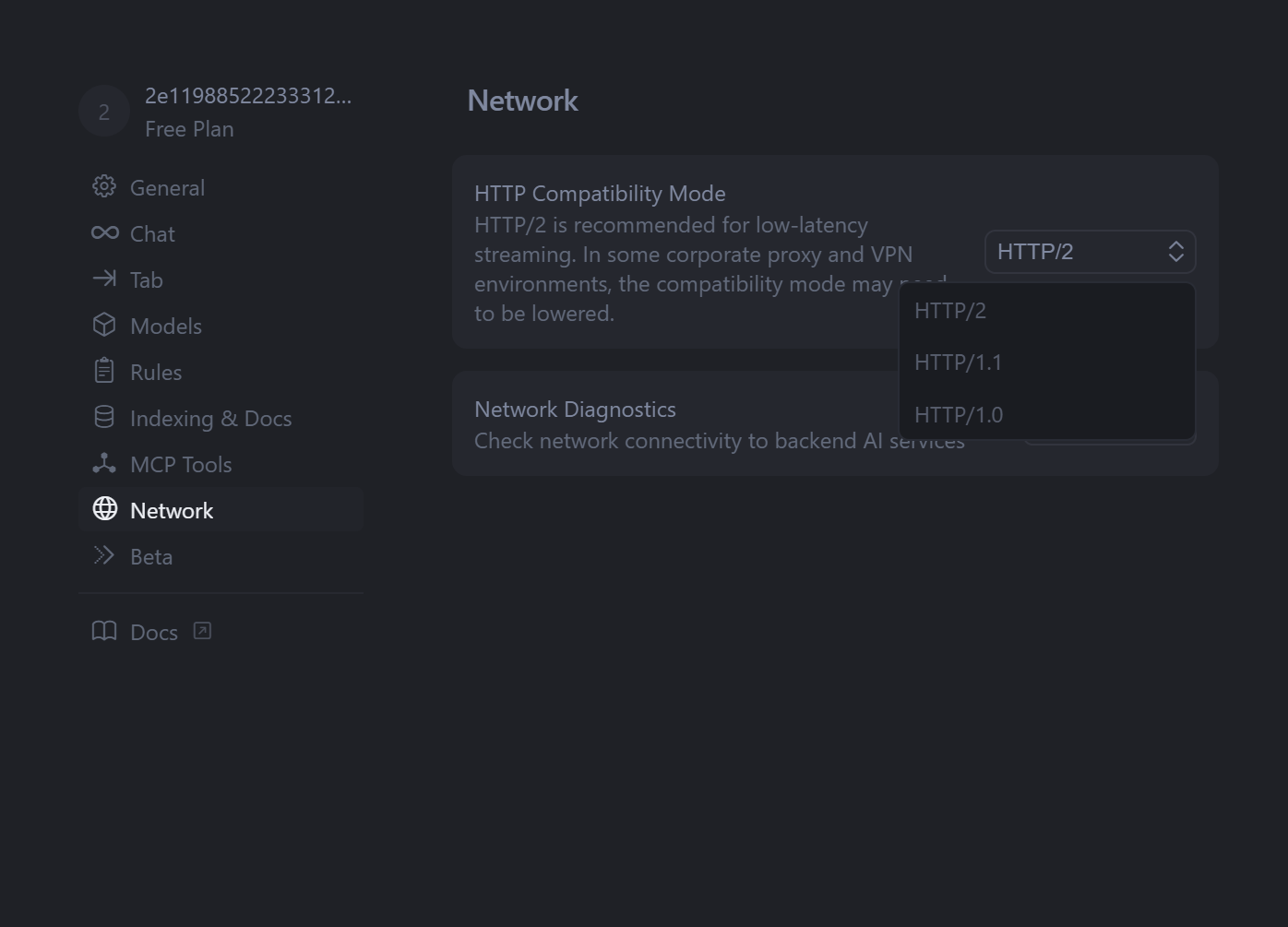Click the MCP Tools icon in sidebar
The image size is (1288, 927).
click(104, 463)
